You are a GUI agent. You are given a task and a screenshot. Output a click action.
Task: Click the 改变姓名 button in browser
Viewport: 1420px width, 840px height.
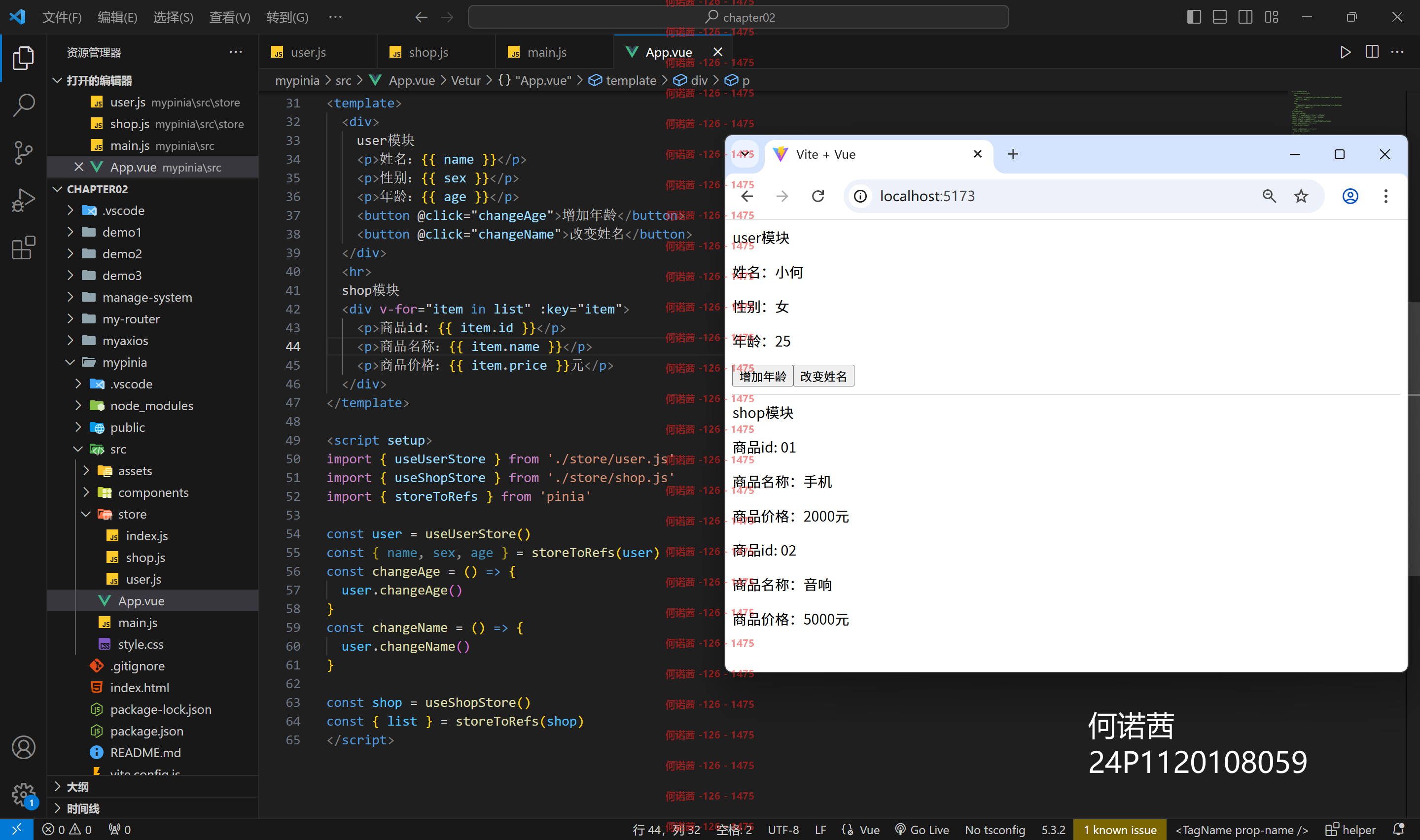point(823,376)
